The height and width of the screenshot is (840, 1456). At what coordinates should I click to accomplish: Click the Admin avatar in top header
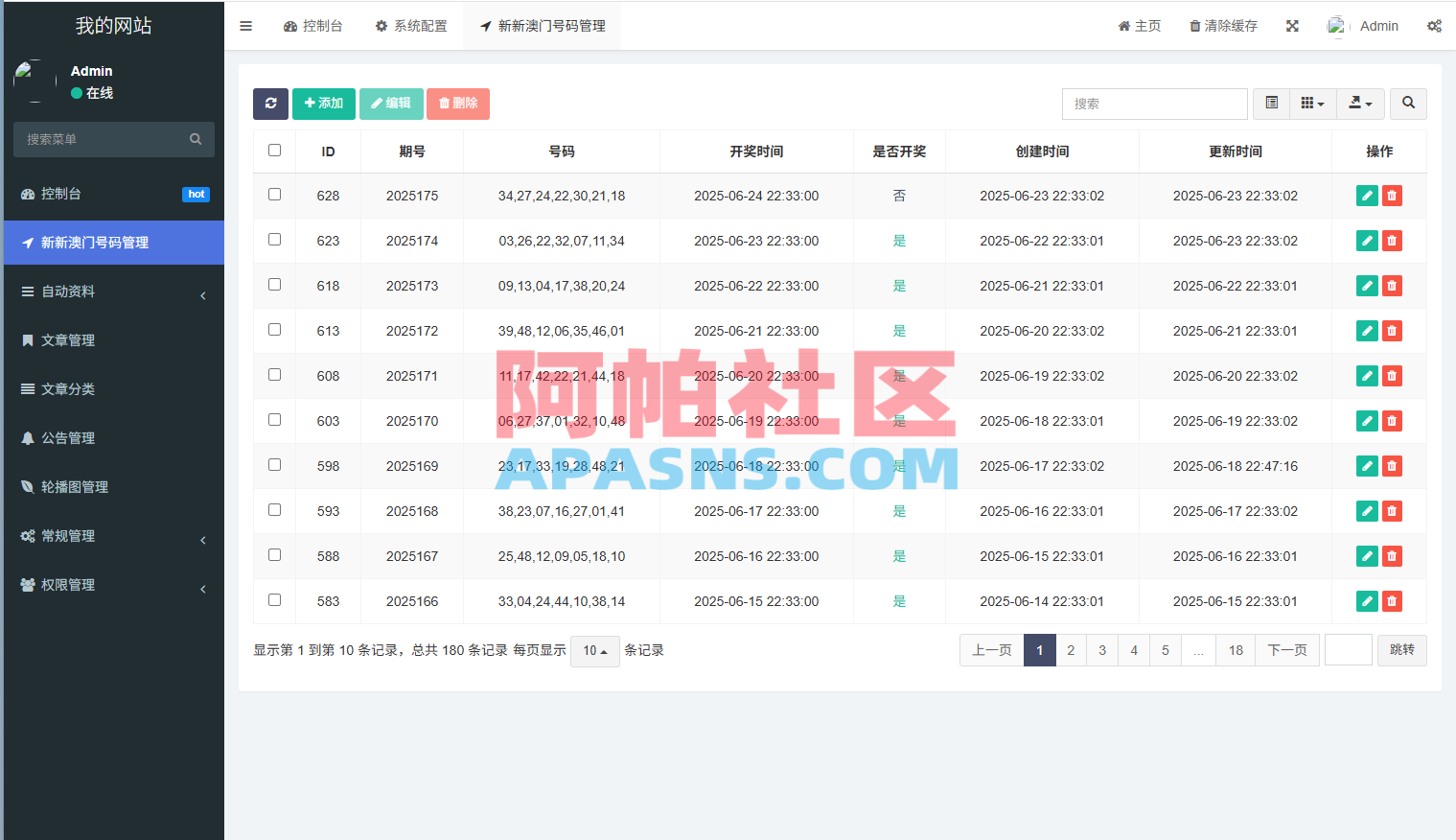coord(1337,27)
